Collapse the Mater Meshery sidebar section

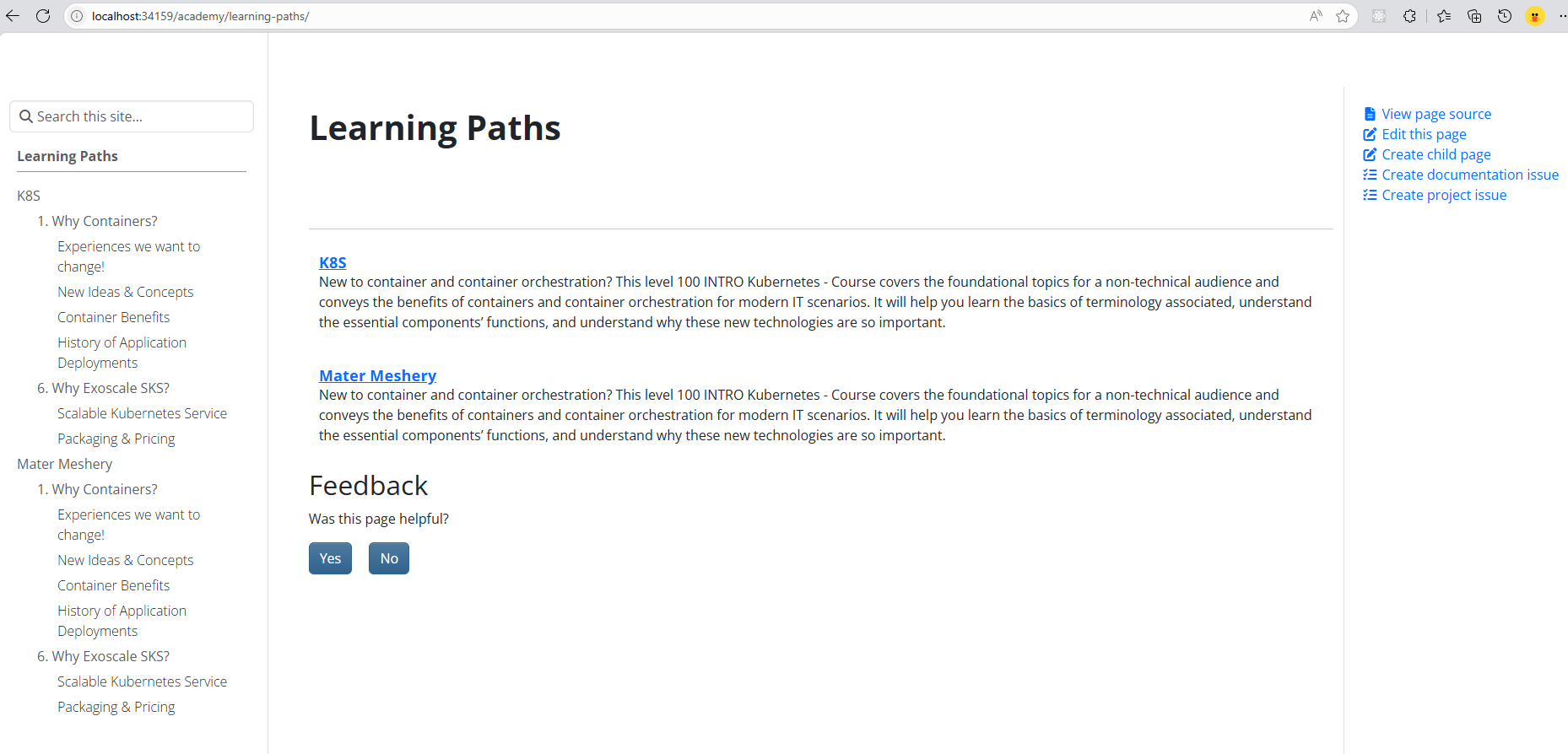pos(64,463)
